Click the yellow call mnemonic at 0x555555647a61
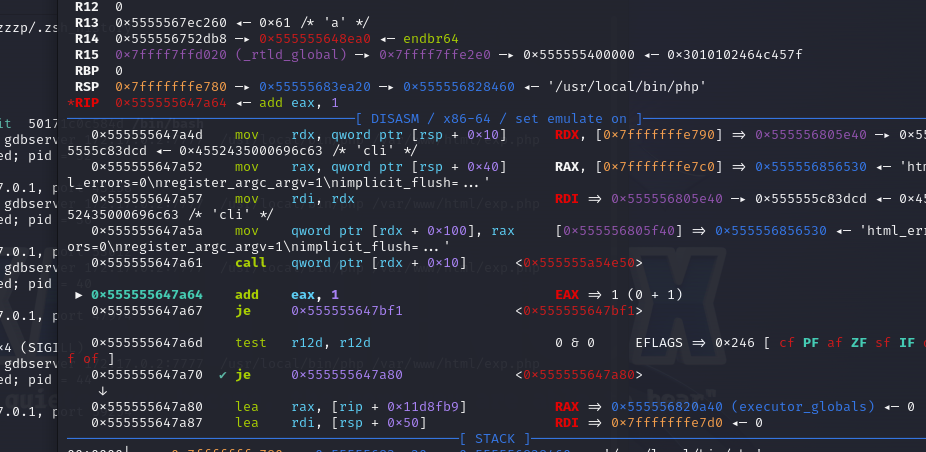Viewport: 926px width, 452px height. click(x=251, y=263)
